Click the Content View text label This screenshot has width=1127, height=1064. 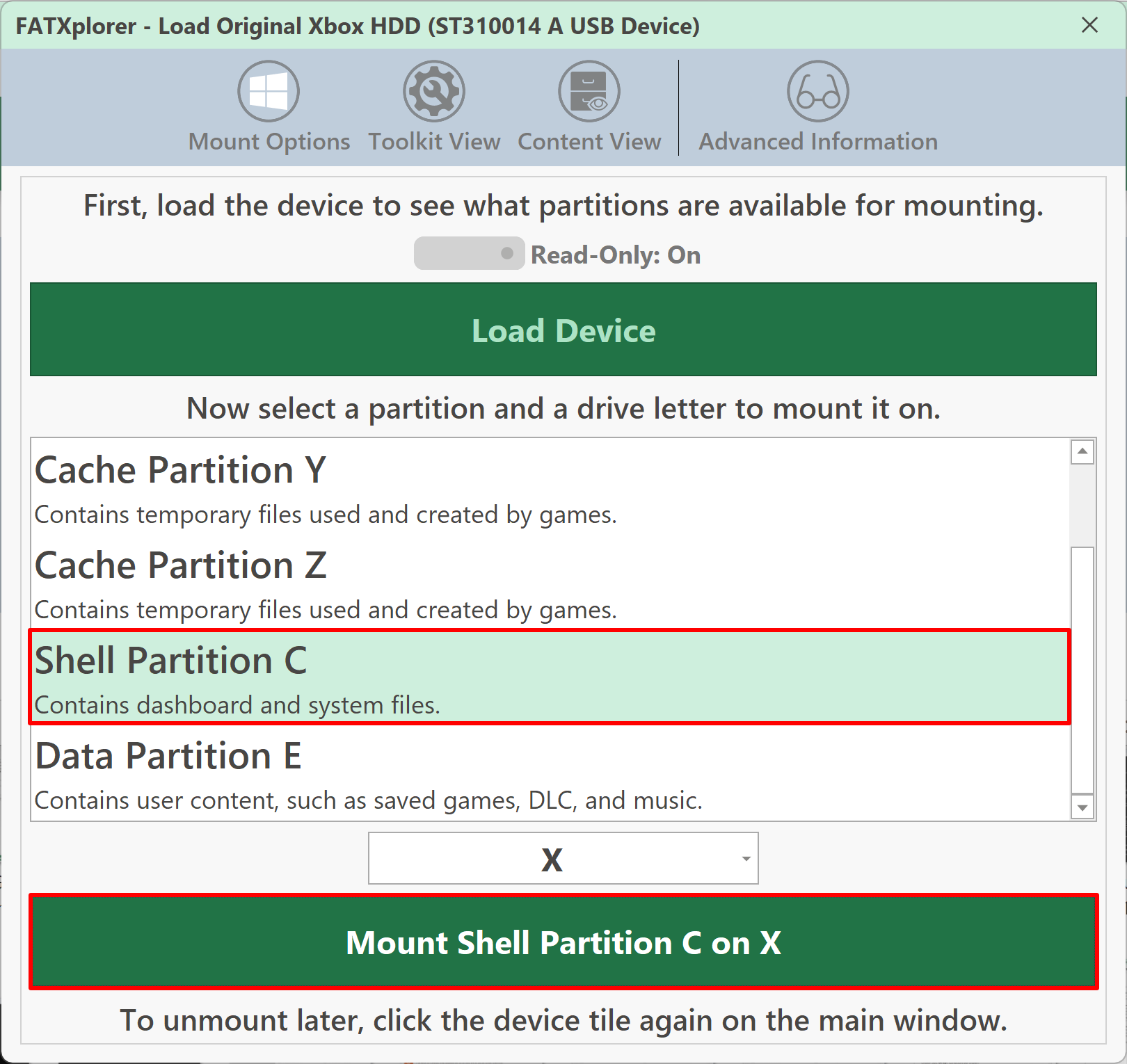point(589,142)
